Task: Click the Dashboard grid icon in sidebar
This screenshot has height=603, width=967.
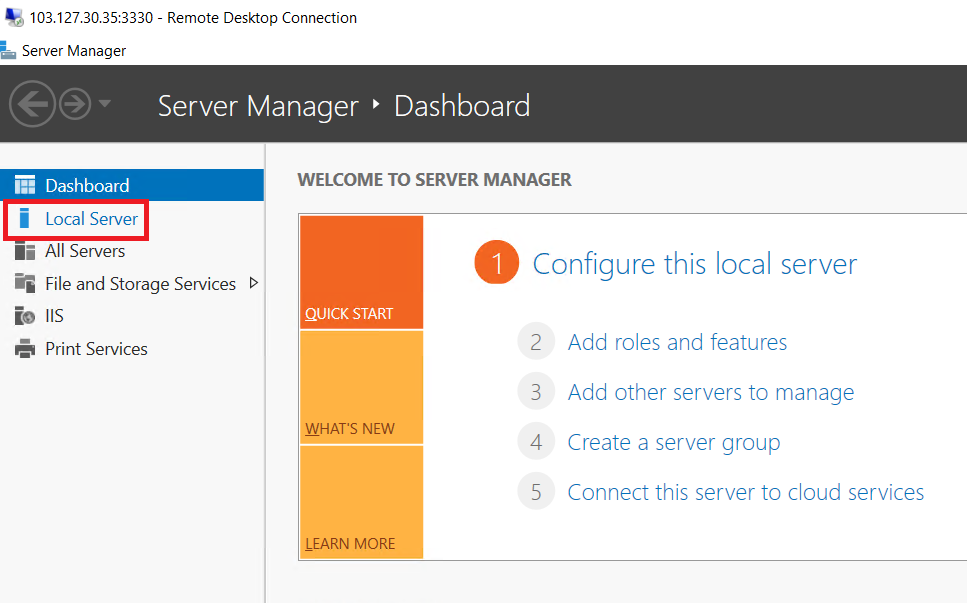Action: point(25,185)
